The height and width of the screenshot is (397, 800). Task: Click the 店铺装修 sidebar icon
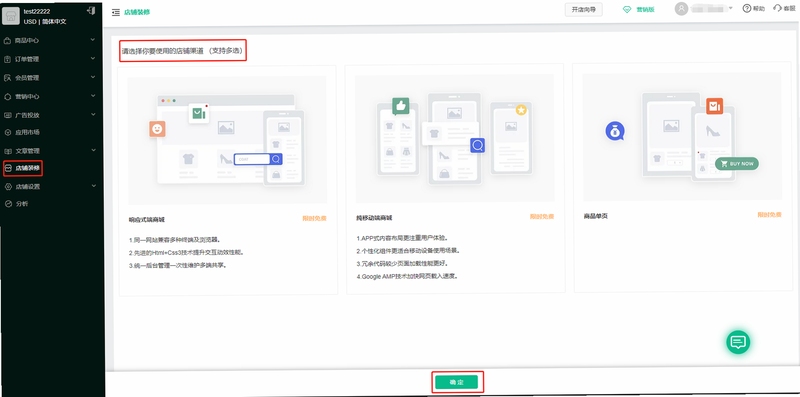click(x=8, y=168)
